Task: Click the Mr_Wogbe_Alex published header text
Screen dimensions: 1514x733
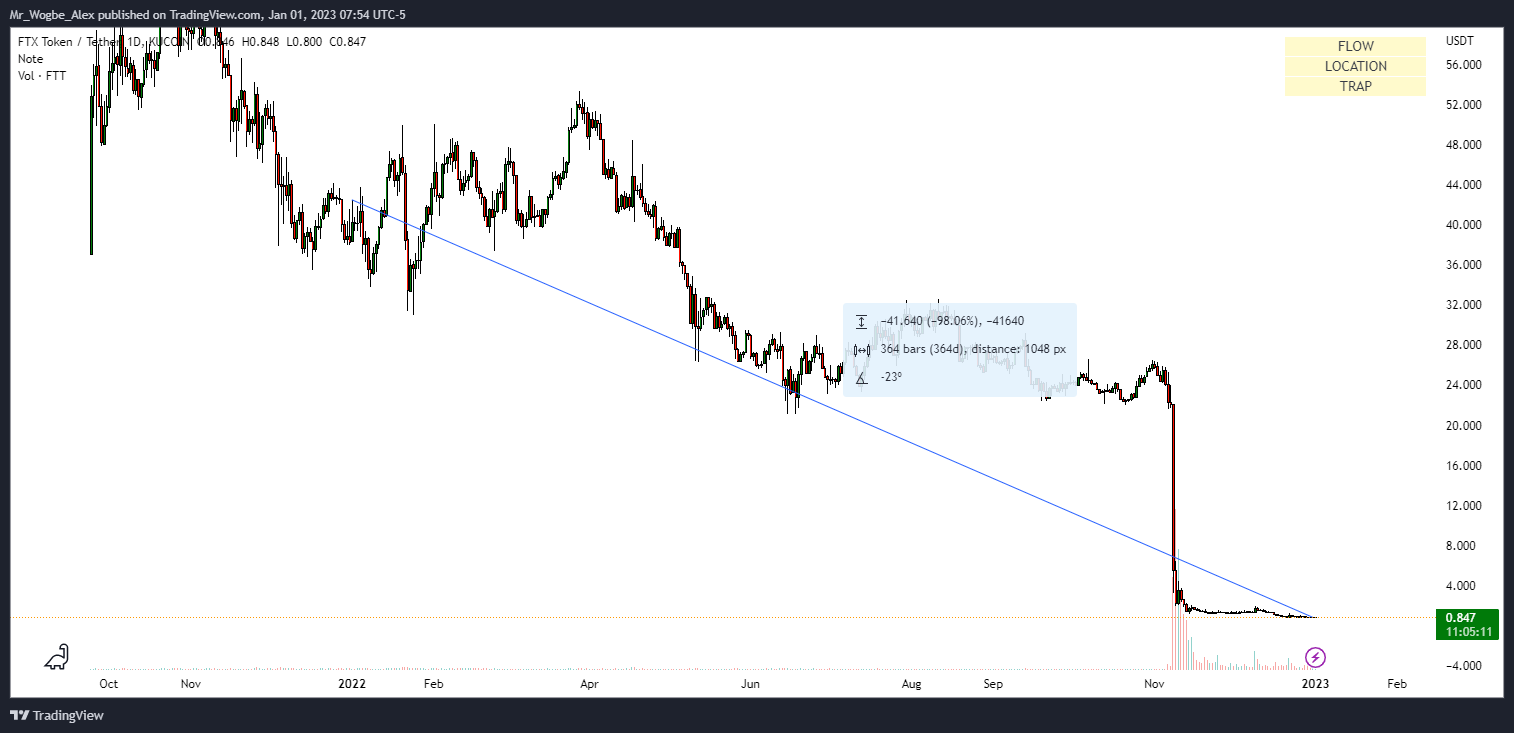Action: [210, 14]
